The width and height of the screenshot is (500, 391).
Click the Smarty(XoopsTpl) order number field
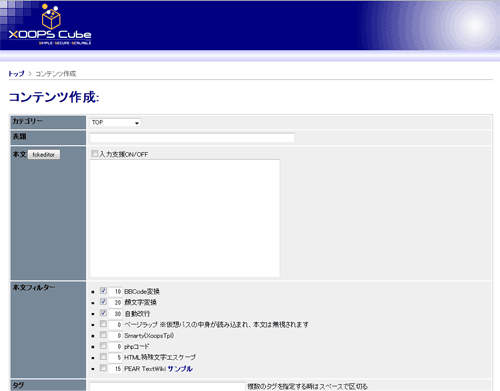pyautogui.click(x=116, y=336)
